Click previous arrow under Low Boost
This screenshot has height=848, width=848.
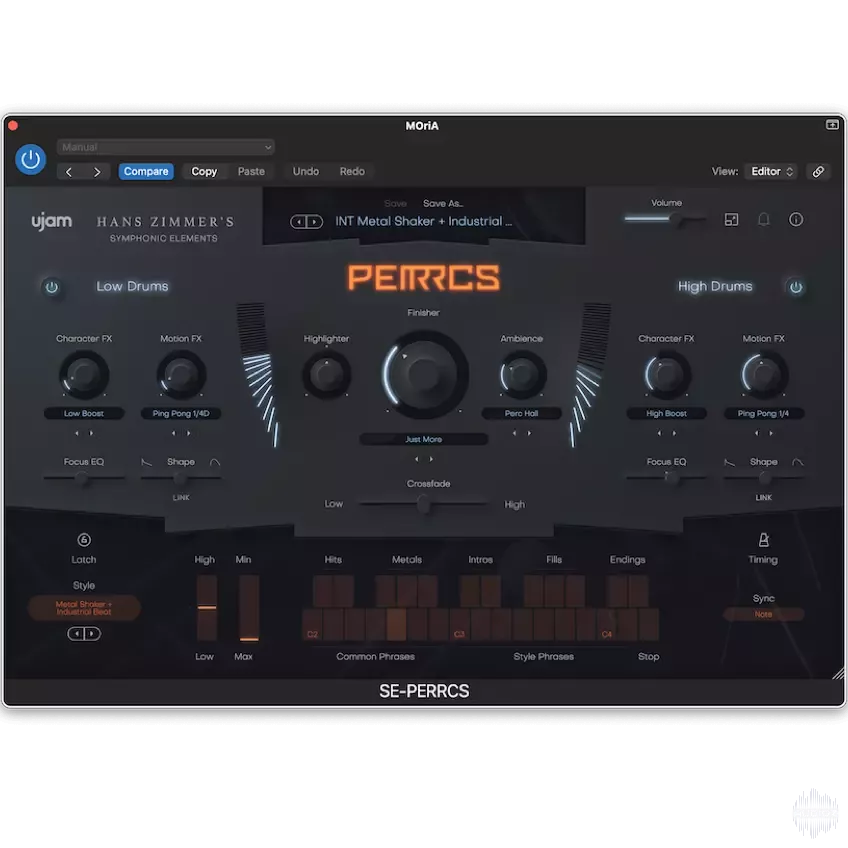(x=77, y=433)
